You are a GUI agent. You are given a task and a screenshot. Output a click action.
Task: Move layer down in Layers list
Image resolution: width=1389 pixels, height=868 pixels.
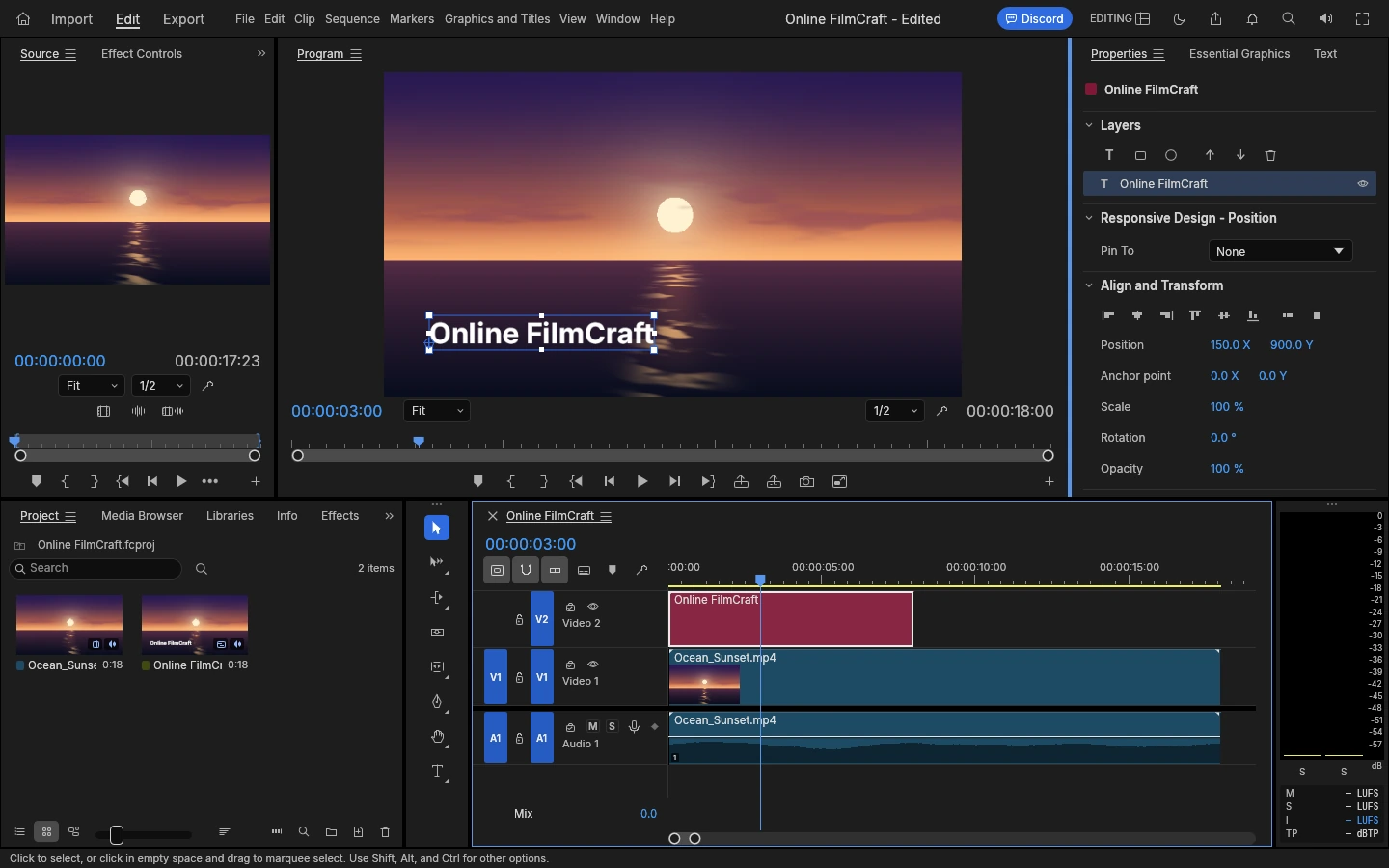coord(1241,155)
